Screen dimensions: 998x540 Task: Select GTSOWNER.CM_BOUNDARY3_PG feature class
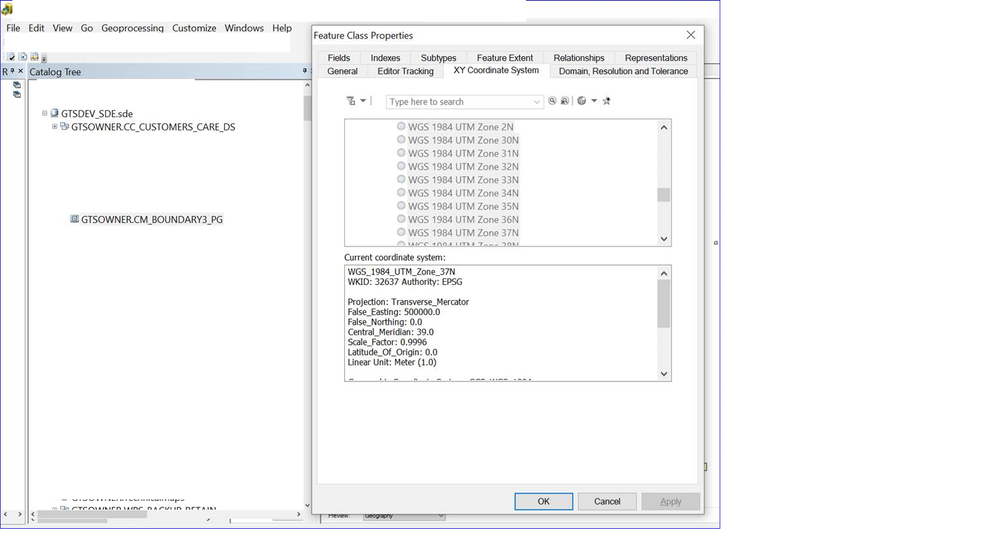(152, 220)
